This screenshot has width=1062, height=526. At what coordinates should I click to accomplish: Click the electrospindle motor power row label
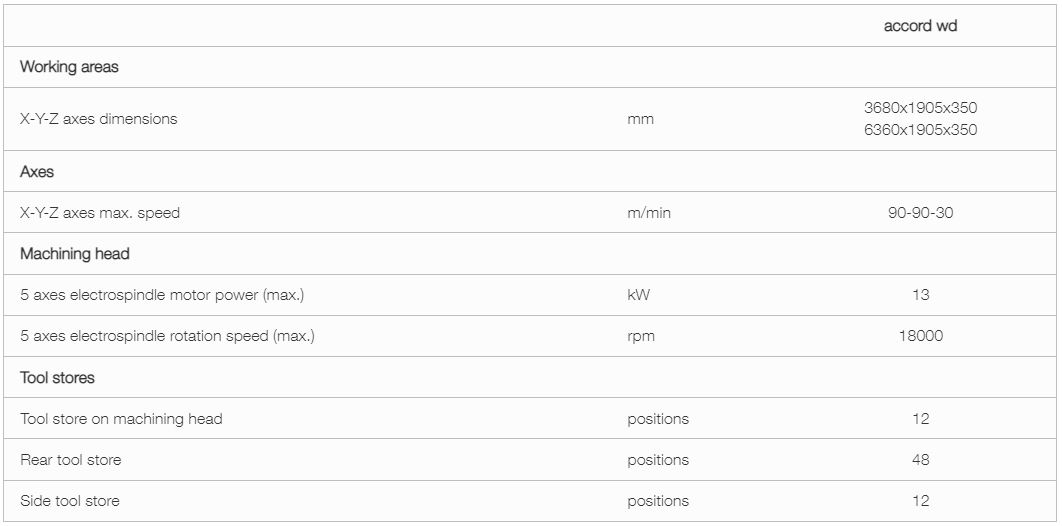coord(162,295)
